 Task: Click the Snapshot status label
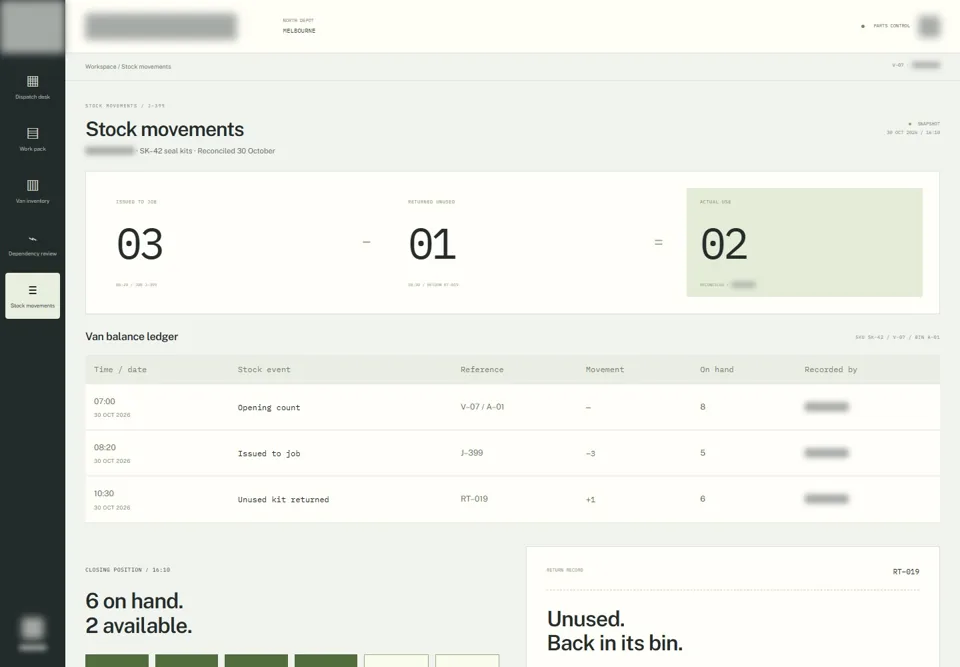click(x=929, y=124)
